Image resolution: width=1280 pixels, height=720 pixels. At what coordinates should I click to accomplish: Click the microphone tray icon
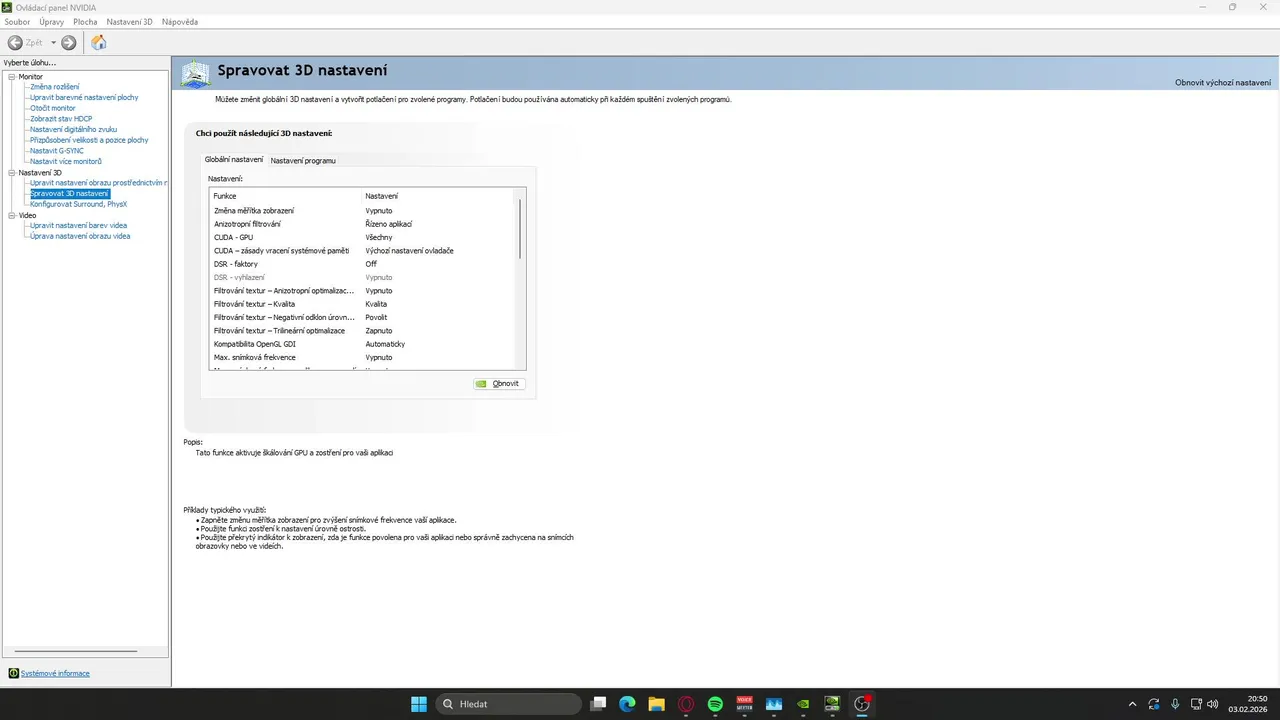pyautogui.click(x=1175, y=704)
